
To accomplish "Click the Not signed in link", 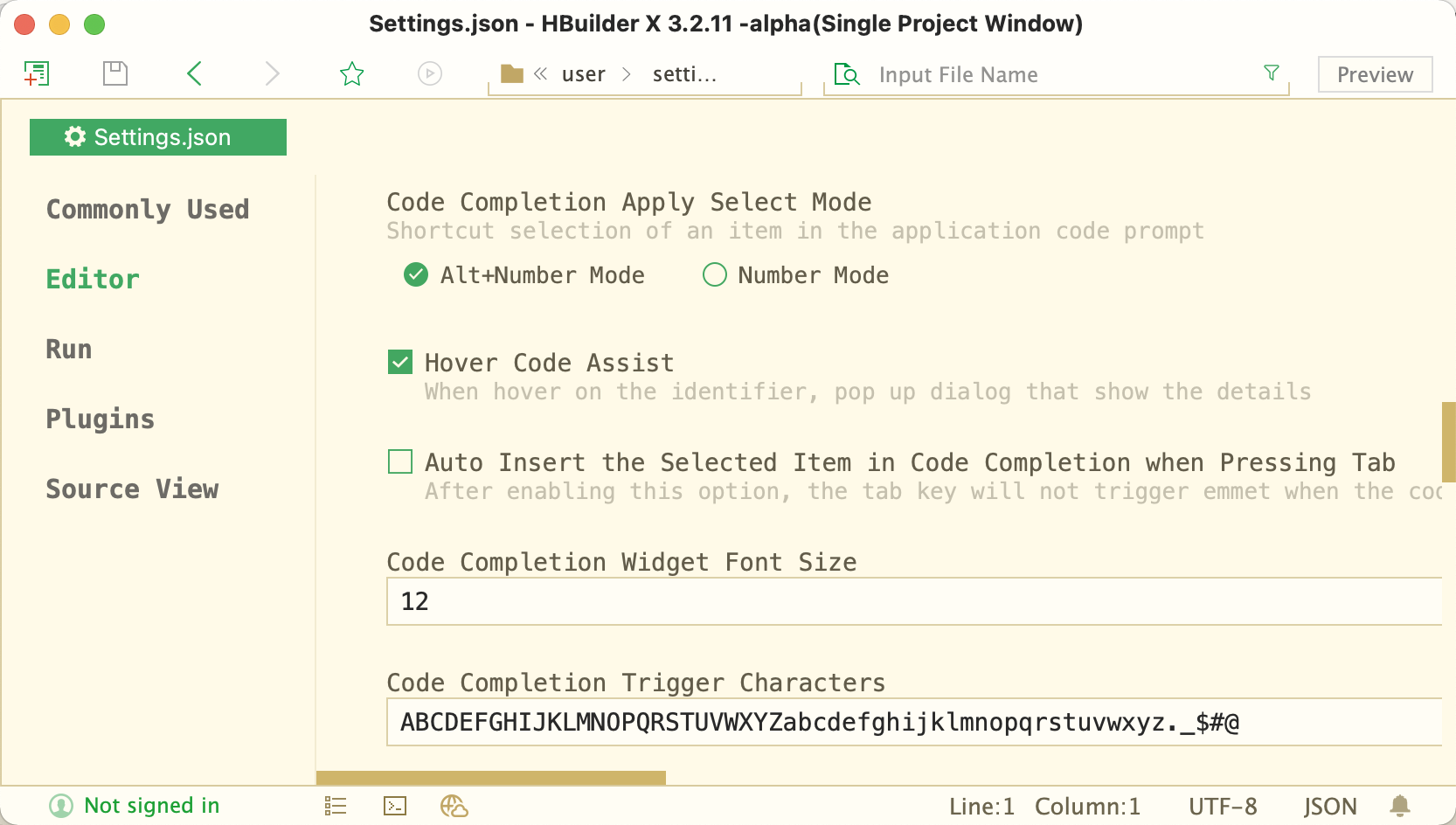I will click(152, 805).
